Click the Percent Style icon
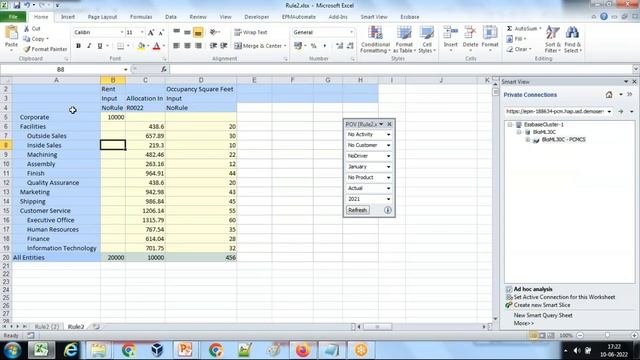This screenshot has width=640, height=360. coord(313,46)
